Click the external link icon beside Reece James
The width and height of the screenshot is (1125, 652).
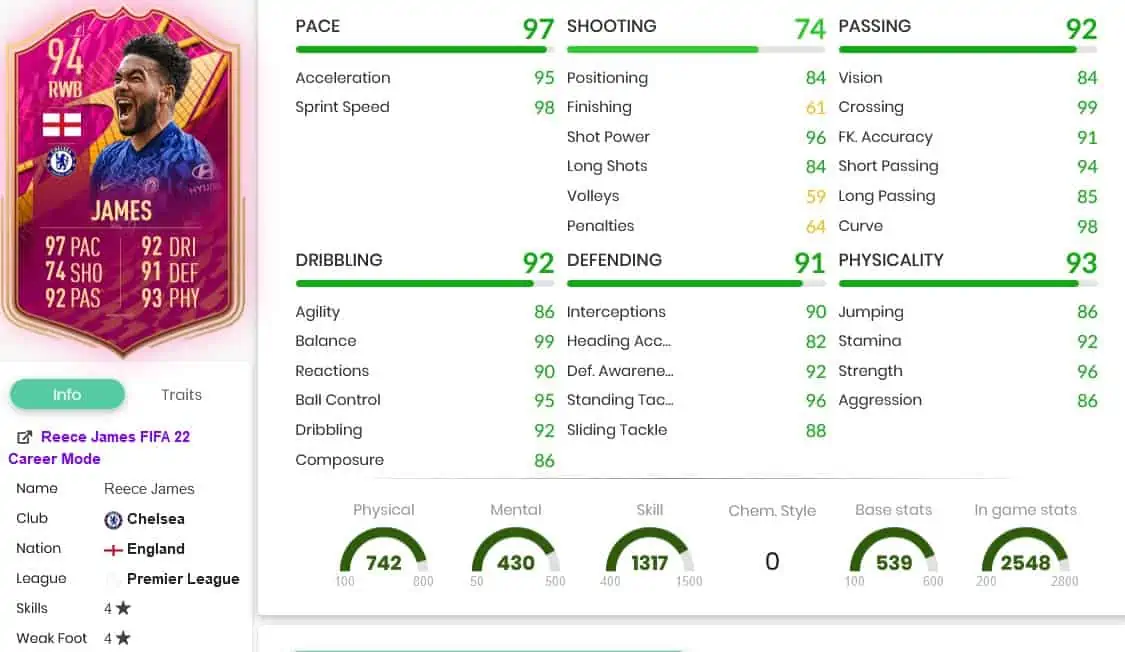pyautogui.click(x=24, y=437)
